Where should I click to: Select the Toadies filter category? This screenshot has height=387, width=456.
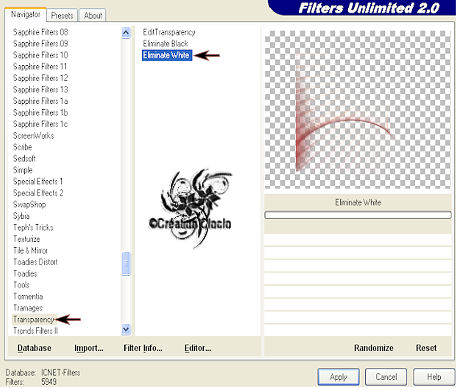pos(25,273)
